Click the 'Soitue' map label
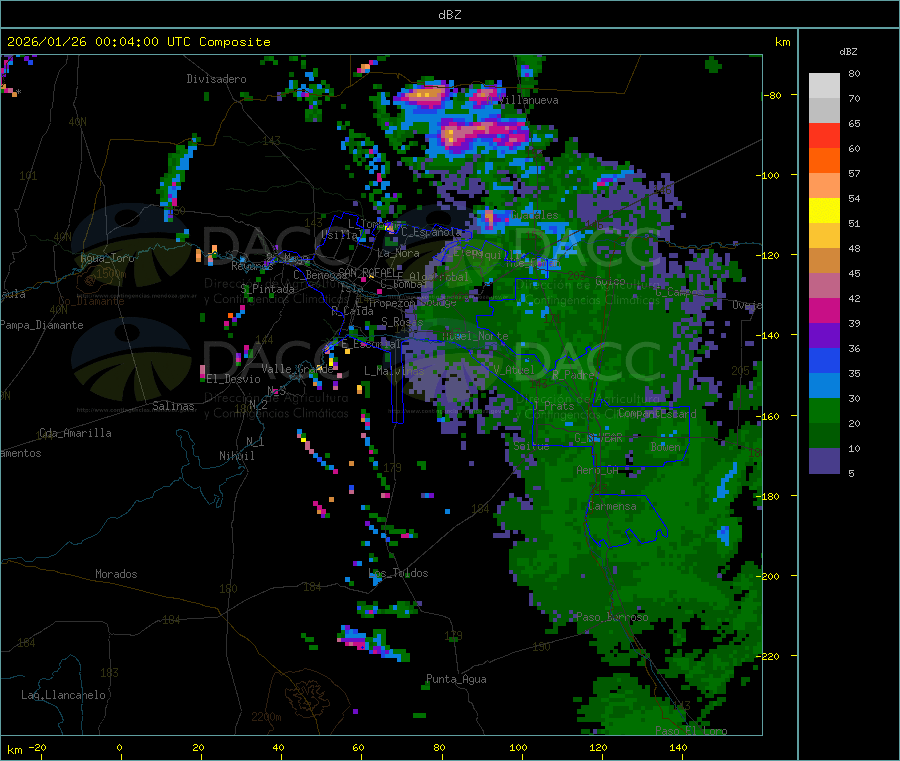 pyautogui.click(x=531, y=446)
